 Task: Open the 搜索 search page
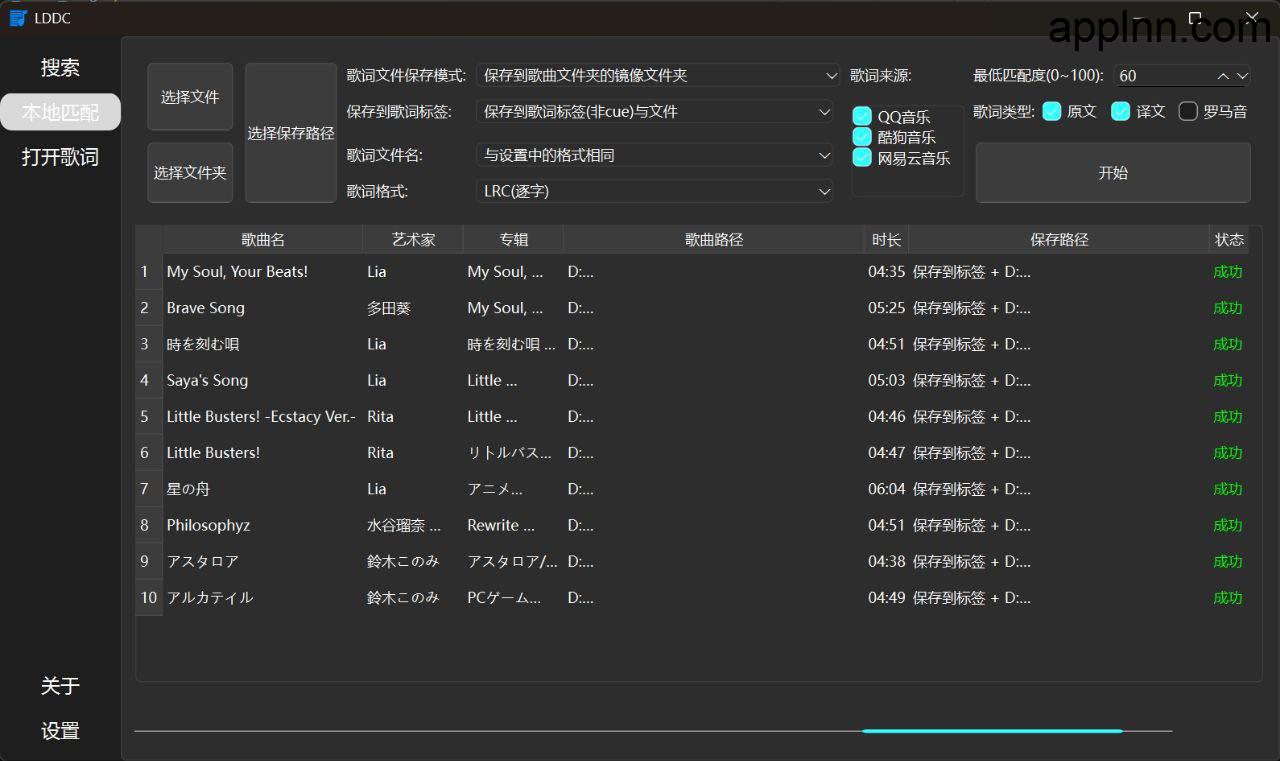point(60,68)
